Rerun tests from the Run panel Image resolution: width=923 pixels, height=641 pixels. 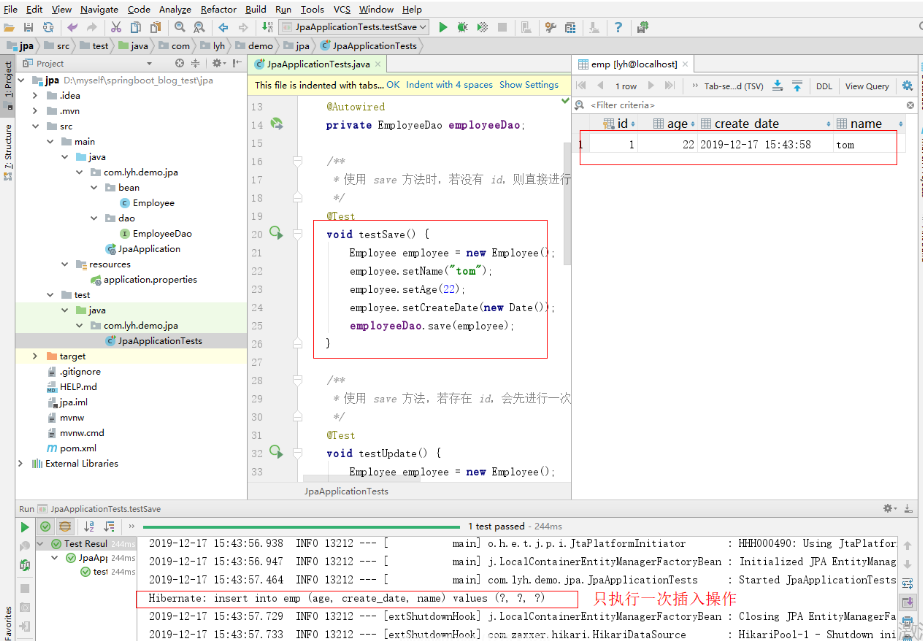point(25,526)
